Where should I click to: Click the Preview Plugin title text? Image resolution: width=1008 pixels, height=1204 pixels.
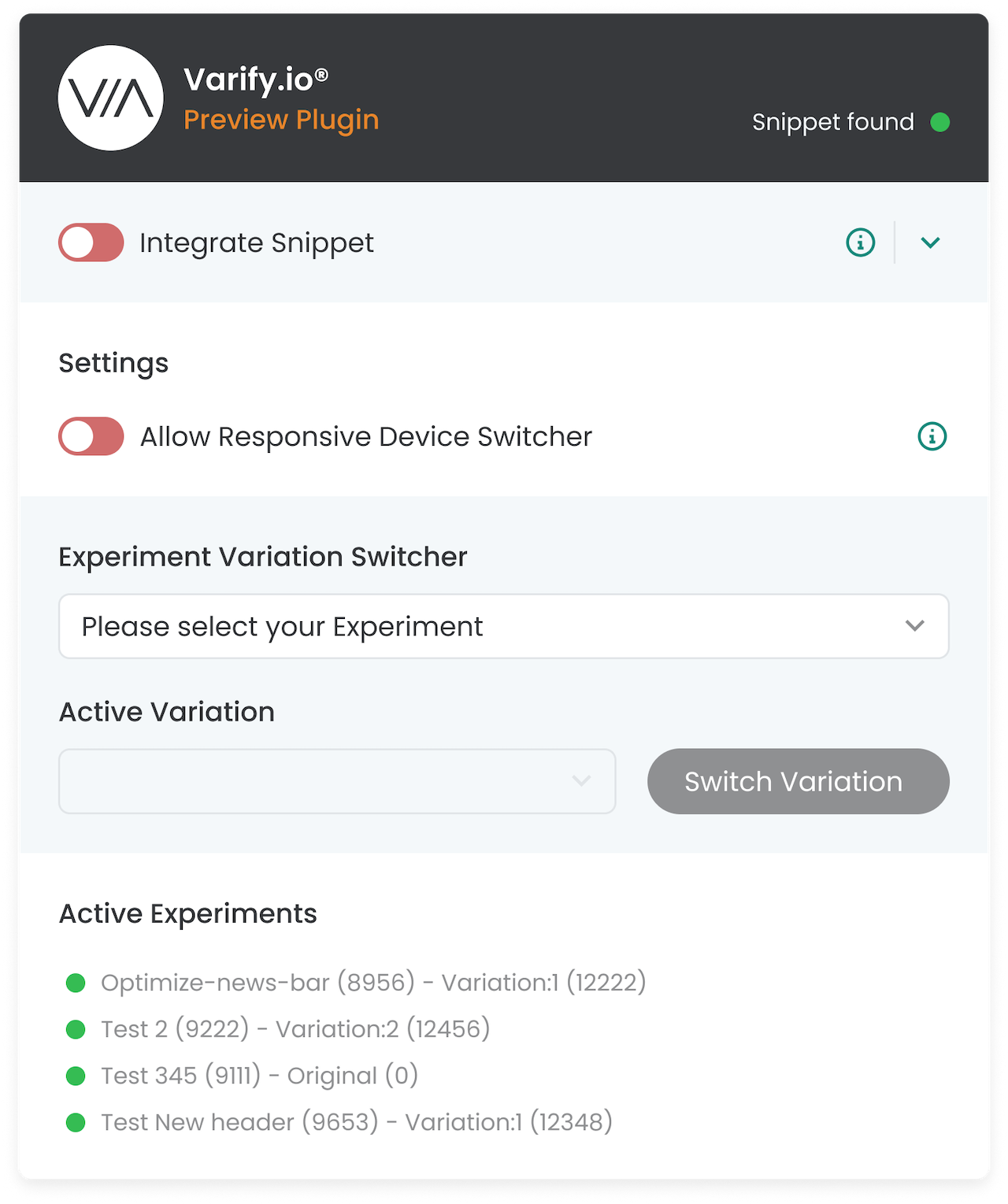click(x=281, y=120)
